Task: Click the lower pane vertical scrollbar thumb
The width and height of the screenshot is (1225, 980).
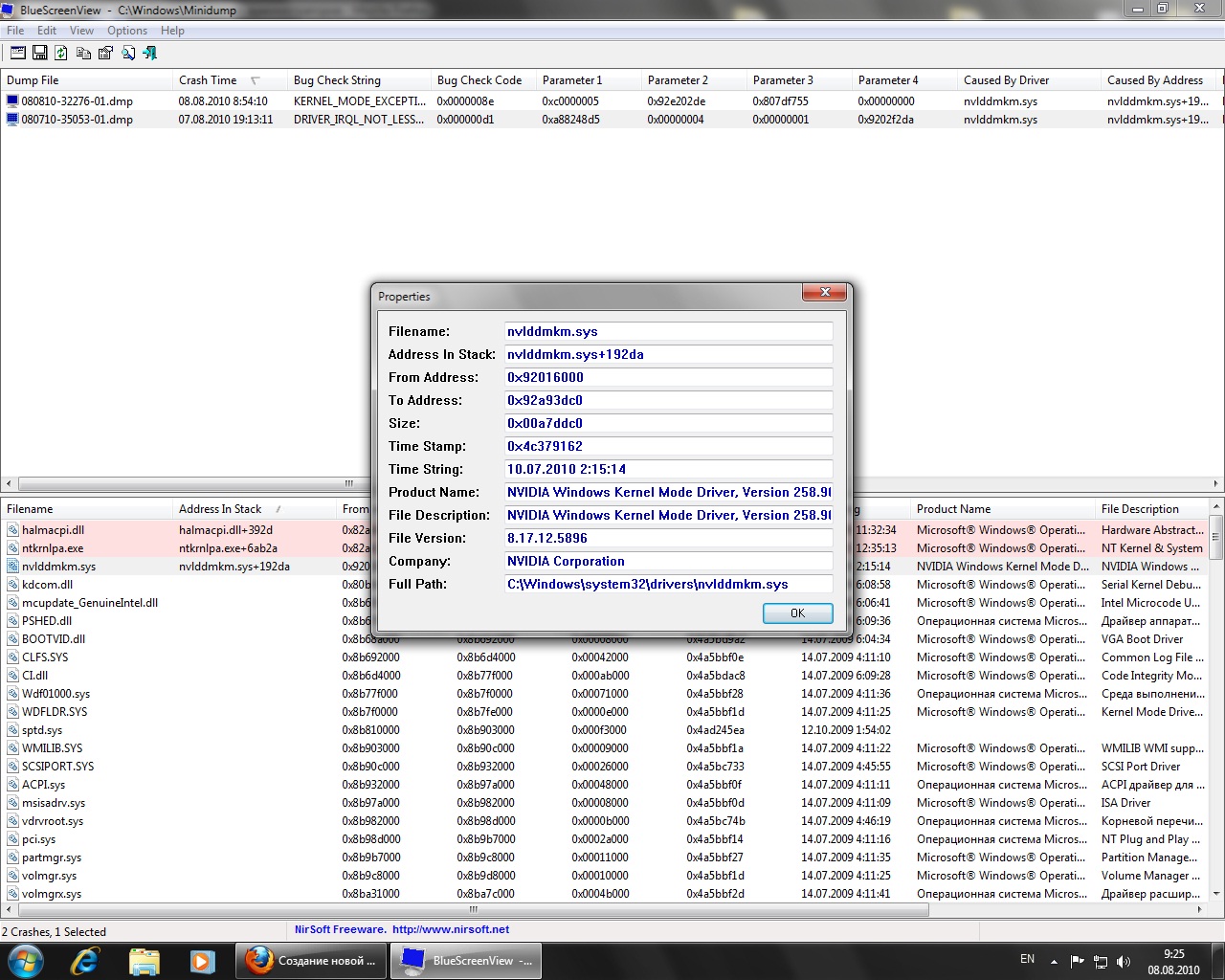Action: [1216, 536]
